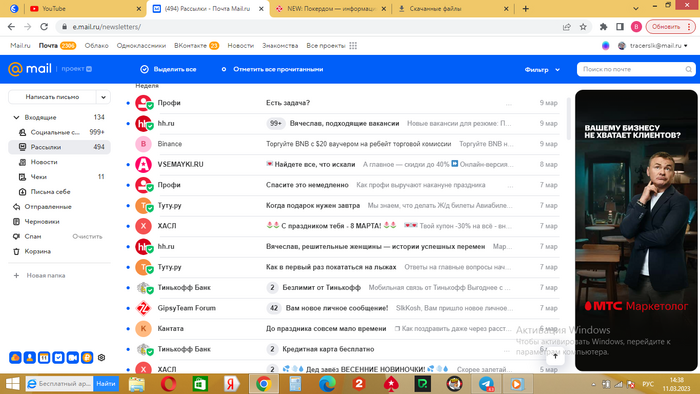700x394 pixels.
Task: Toggle unread dot for Кантата email
Action: point(128,329)
